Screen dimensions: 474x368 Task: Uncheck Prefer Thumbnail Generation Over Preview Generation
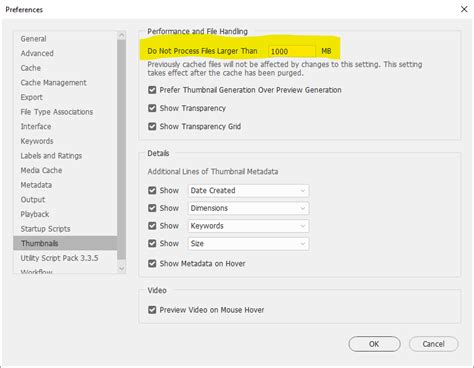152,90
